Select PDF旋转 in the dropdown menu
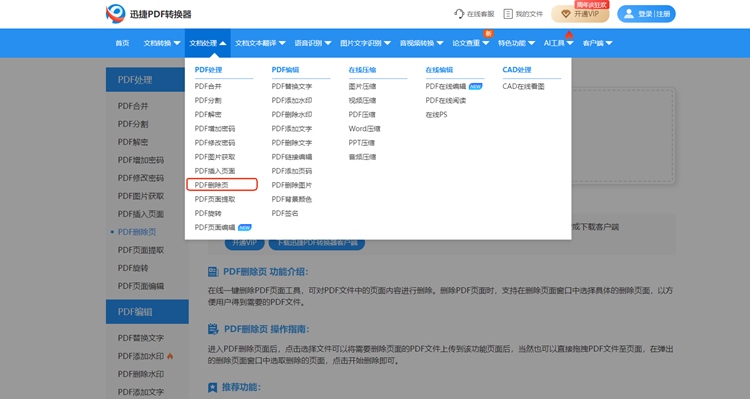This screenshot has height=399, width=750. [x=208, y=213]
